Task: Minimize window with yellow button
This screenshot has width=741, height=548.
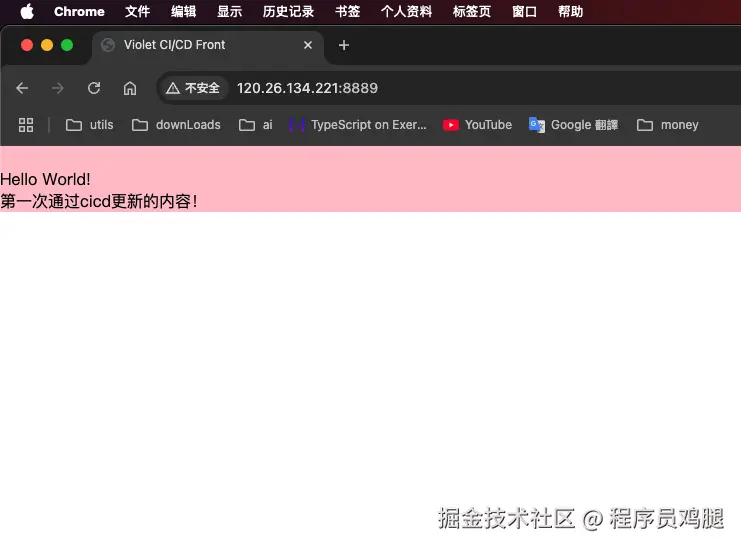Action: [47, 45]
